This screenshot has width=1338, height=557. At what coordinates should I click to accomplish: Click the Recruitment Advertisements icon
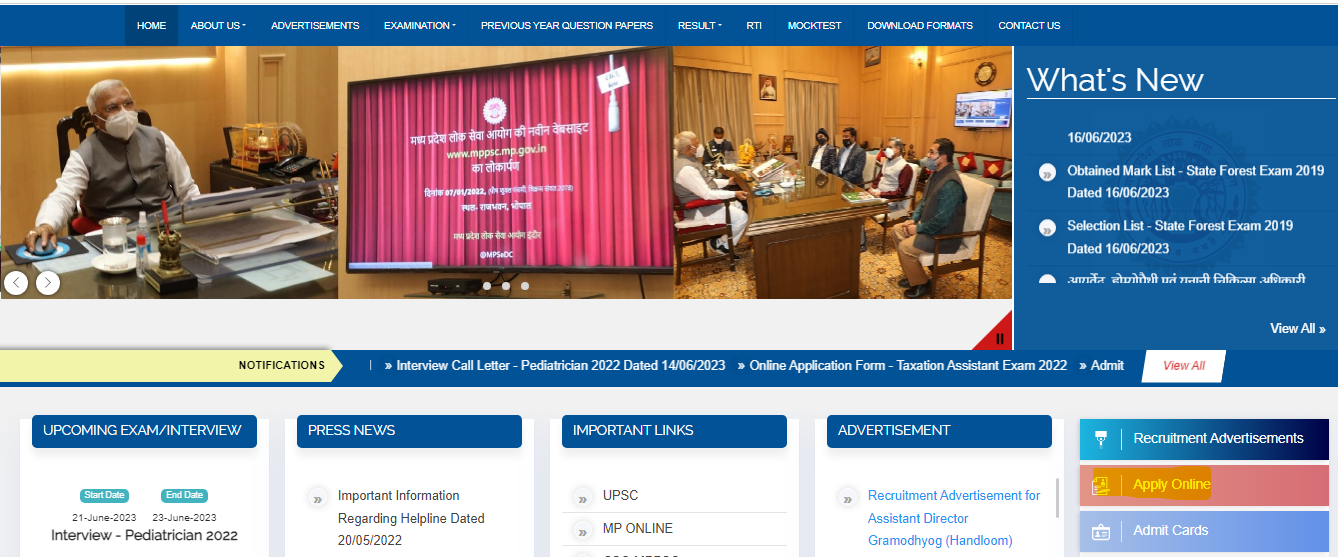[1101, 439]
